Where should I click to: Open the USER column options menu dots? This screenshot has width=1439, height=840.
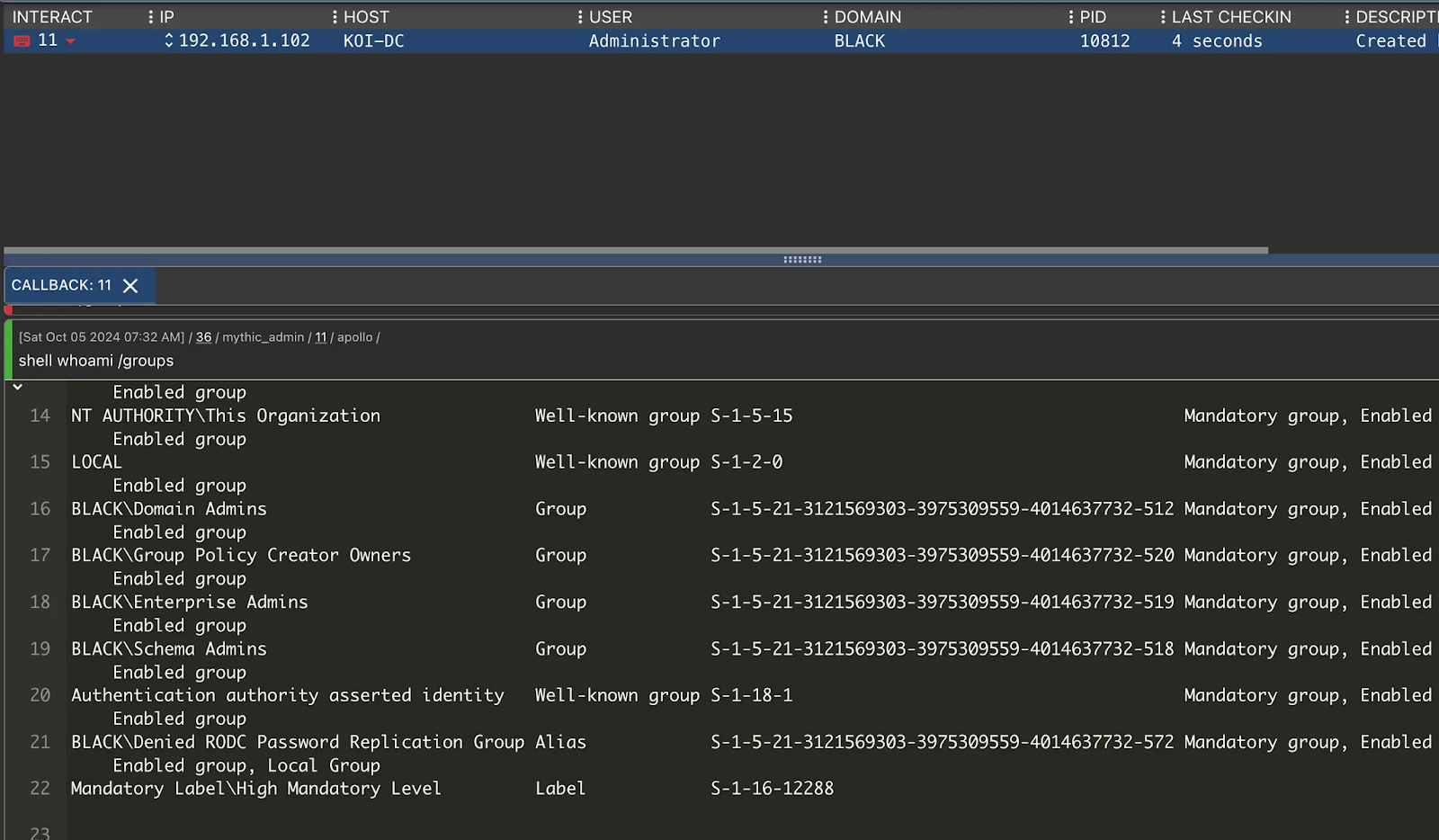tap(580, 17)
